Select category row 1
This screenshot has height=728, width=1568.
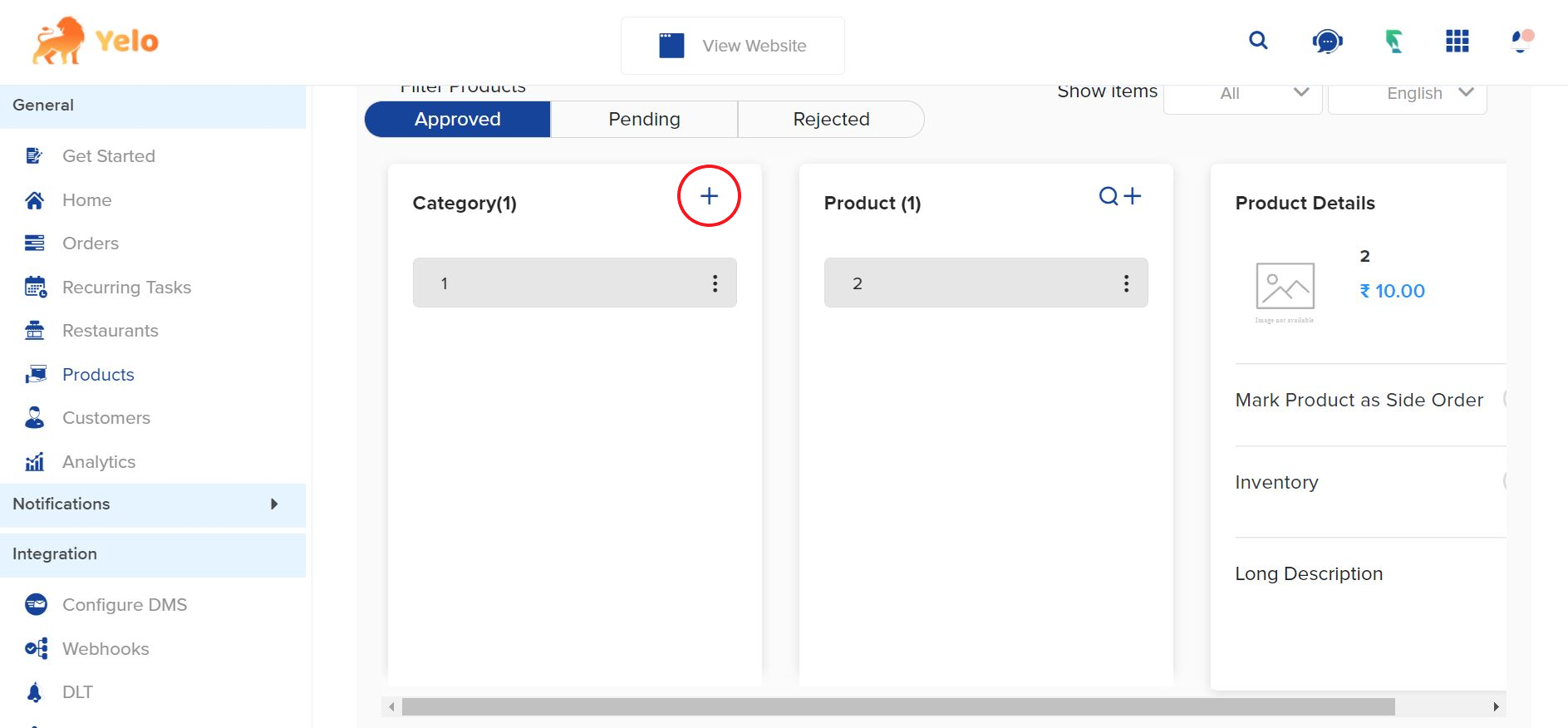coord(575,283)
